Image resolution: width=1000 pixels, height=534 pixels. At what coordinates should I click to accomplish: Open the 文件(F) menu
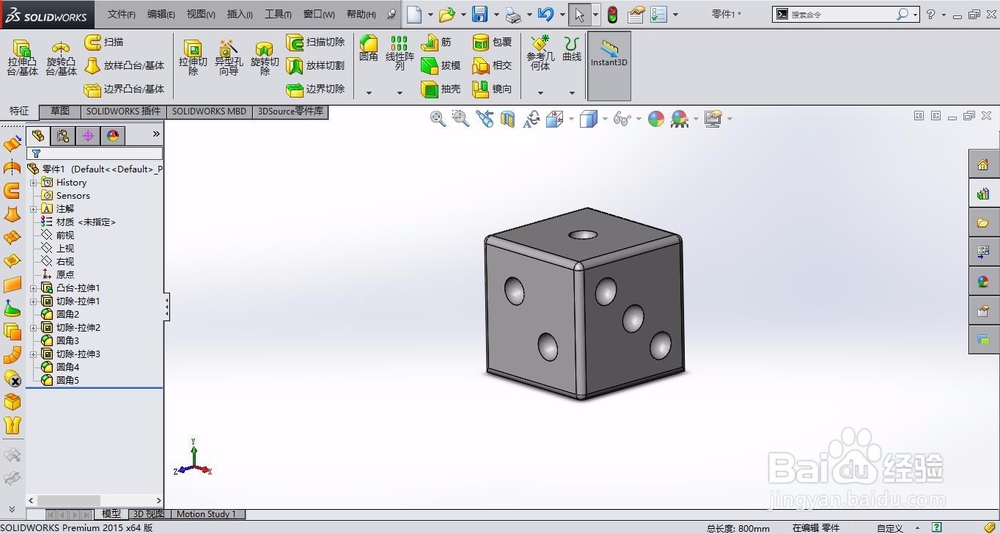(121, 14)
